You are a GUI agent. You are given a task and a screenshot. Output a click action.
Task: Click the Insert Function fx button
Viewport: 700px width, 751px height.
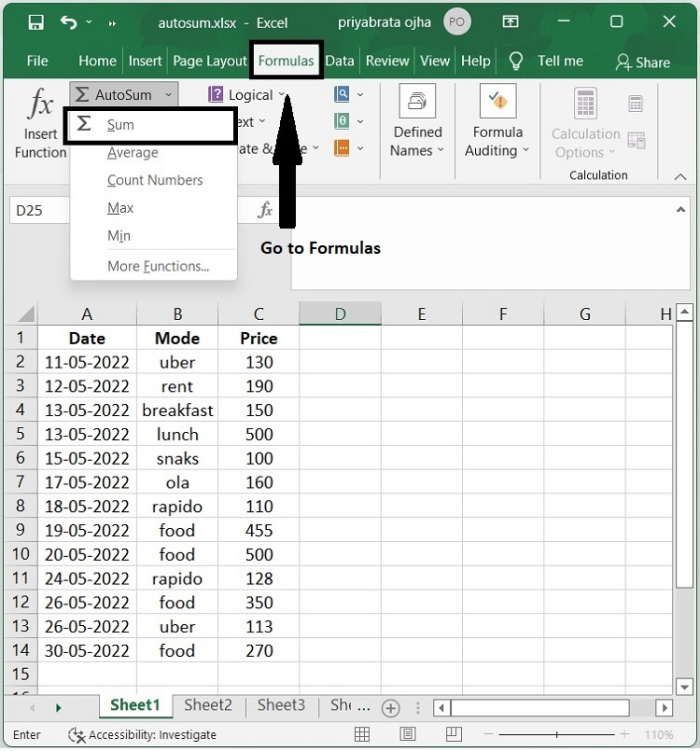[41, 123]
